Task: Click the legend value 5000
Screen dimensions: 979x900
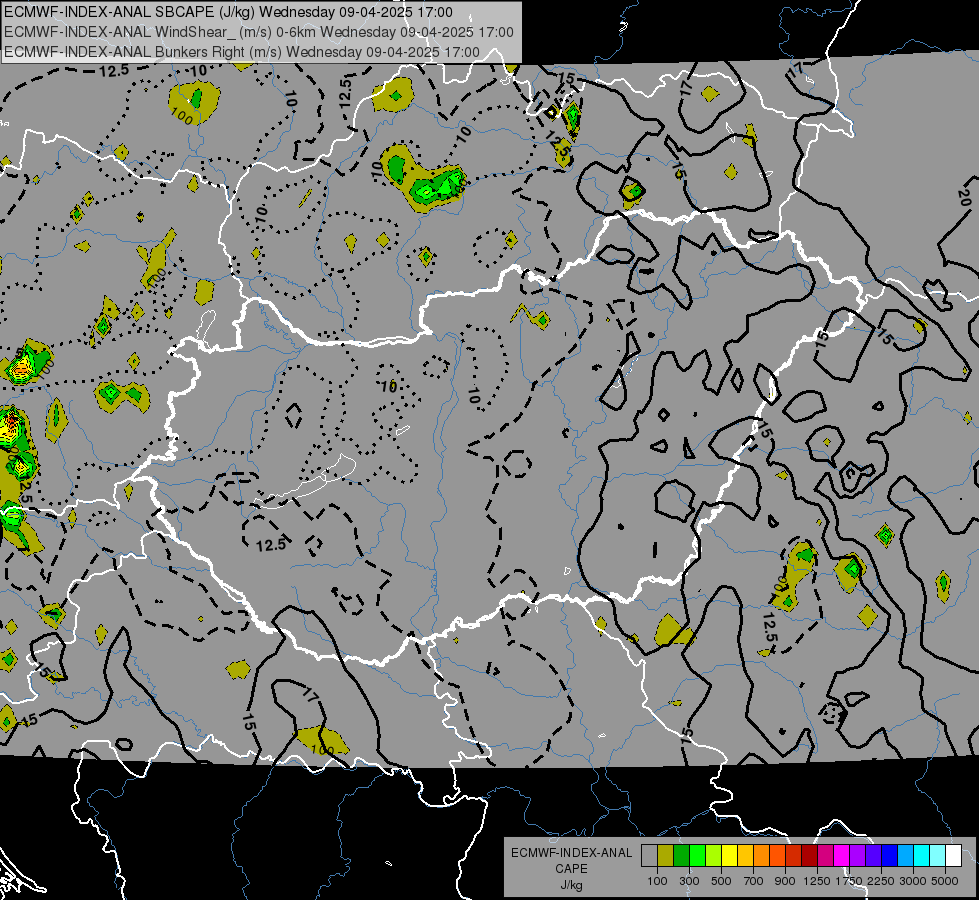Action: pyautogui.click(x=945, y=881)
